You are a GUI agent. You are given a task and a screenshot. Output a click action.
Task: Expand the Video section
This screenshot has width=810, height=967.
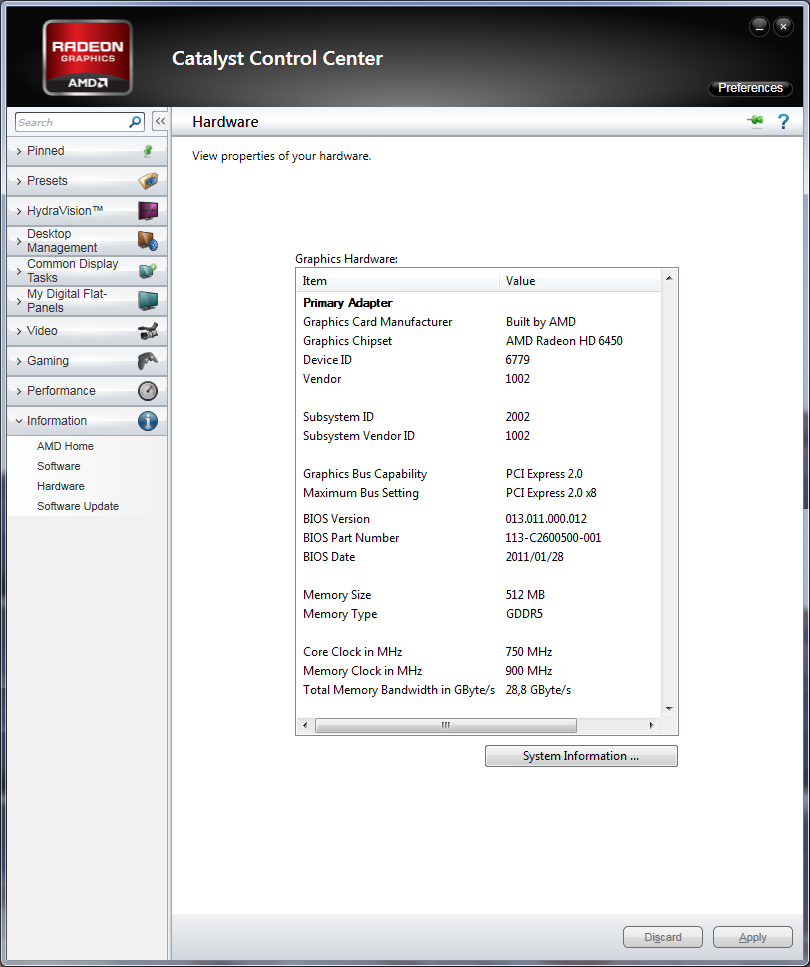(x=86, y=331)
